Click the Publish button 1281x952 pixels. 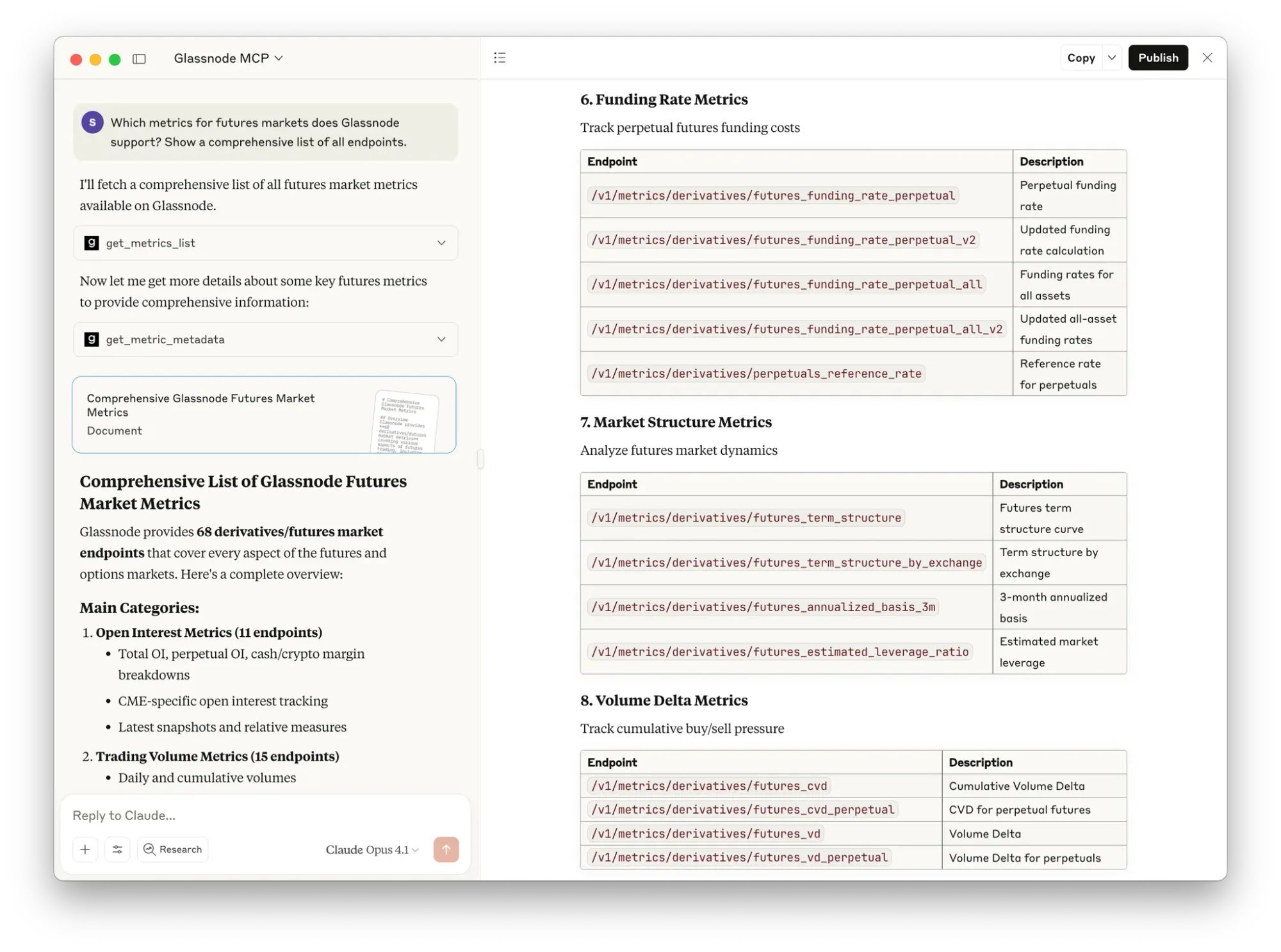click(x=1157, y=58)
